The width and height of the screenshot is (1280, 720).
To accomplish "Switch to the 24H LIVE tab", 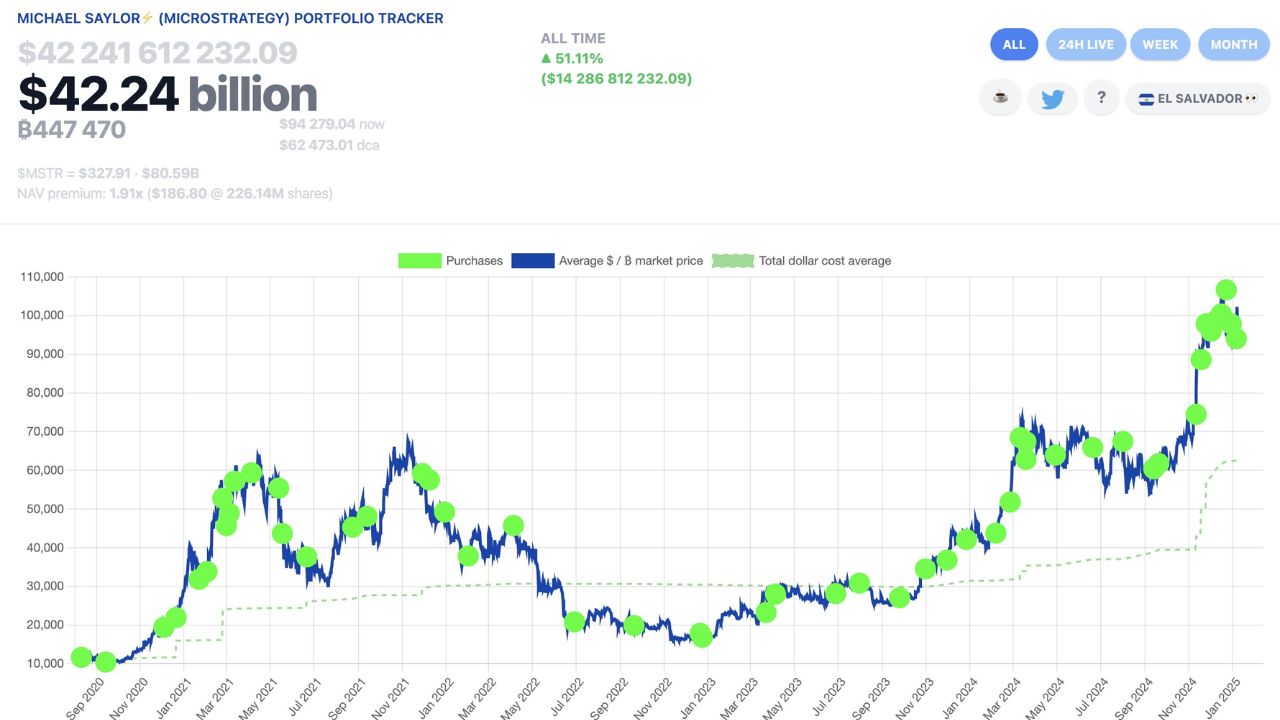I will click(1086, 44).
